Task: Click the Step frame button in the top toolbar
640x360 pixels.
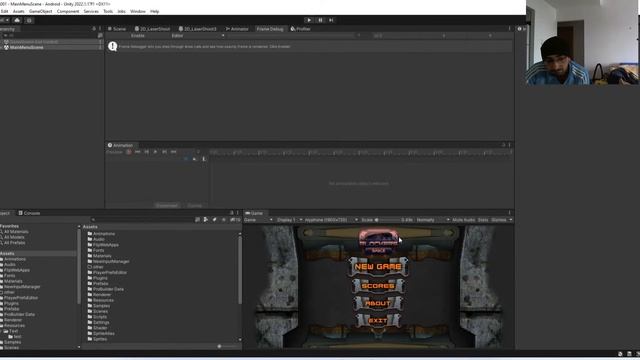Action: coord(331,20)
